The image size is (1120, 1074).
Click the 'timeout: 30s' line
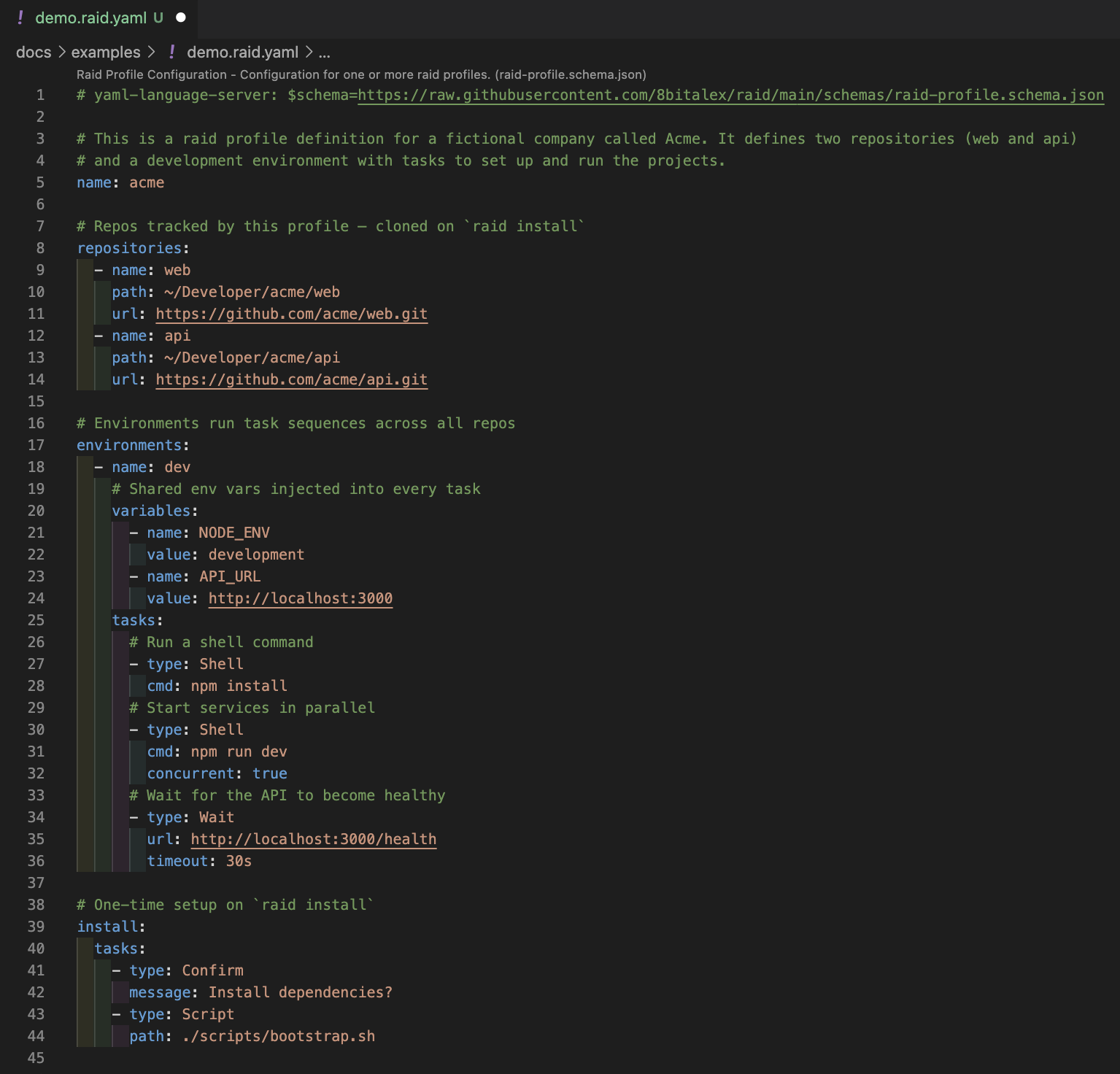coord(199,862)
